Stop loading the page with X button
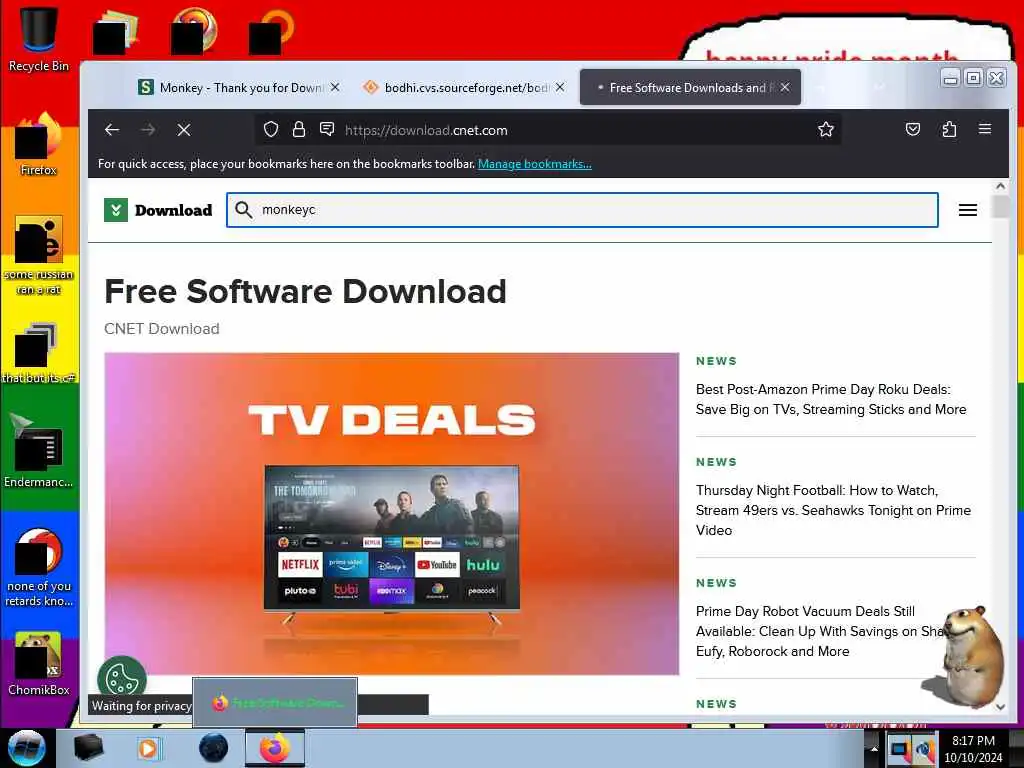1024x768 pixels. point(184,130)
